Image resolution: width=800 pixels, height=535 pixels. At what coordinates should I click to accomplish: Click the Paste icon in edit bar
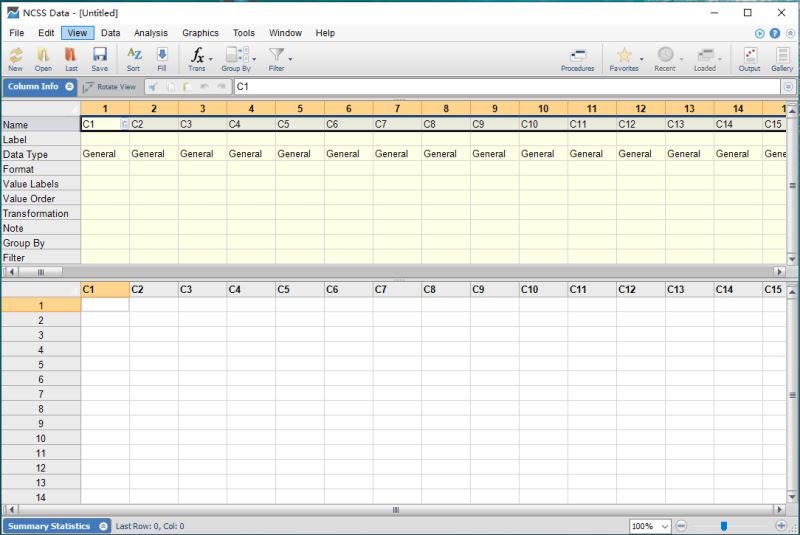(x=187, y=87)
